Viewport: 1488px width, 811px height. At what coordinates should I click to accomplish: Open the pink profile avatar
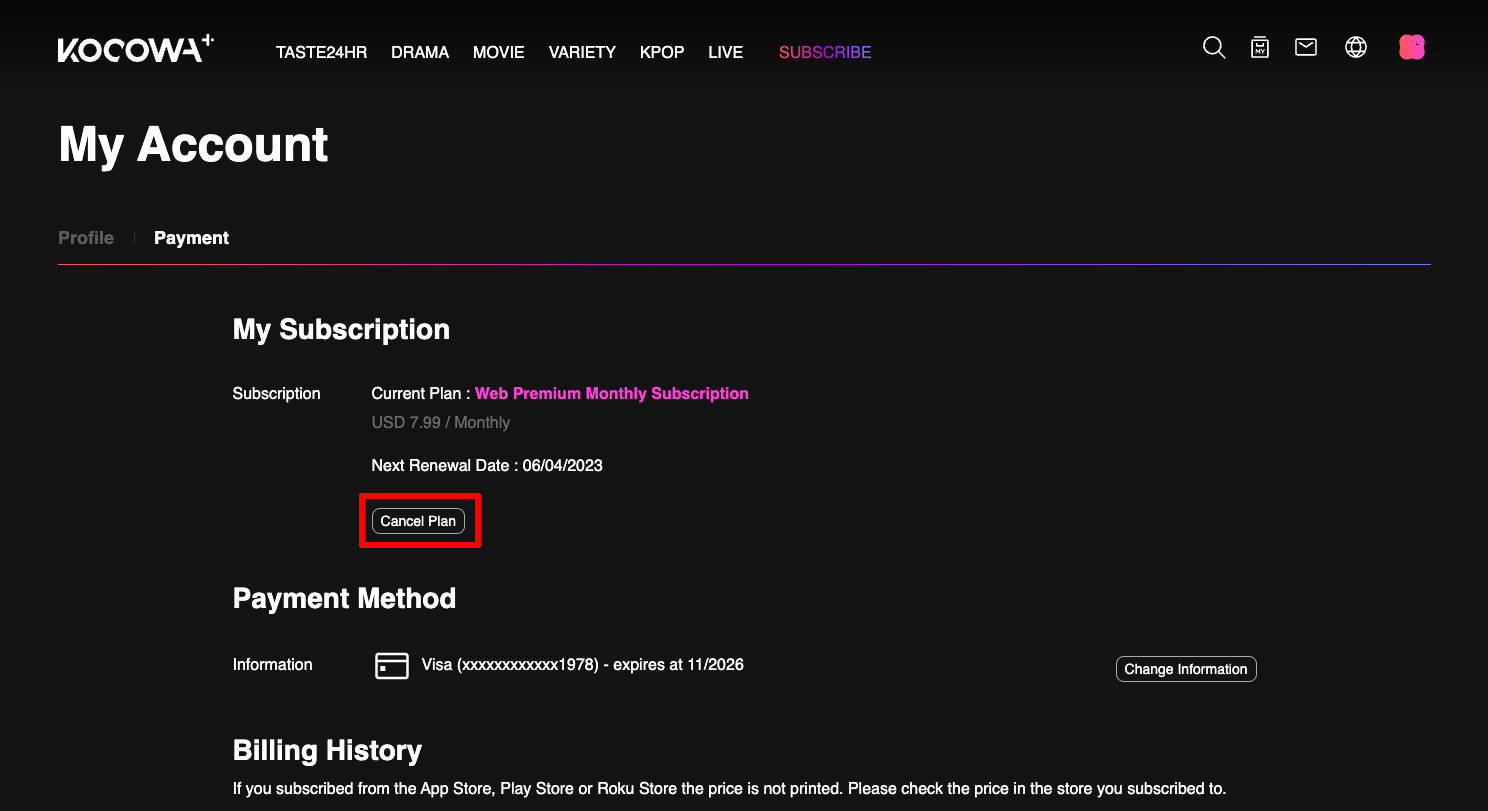[1411, 47]
